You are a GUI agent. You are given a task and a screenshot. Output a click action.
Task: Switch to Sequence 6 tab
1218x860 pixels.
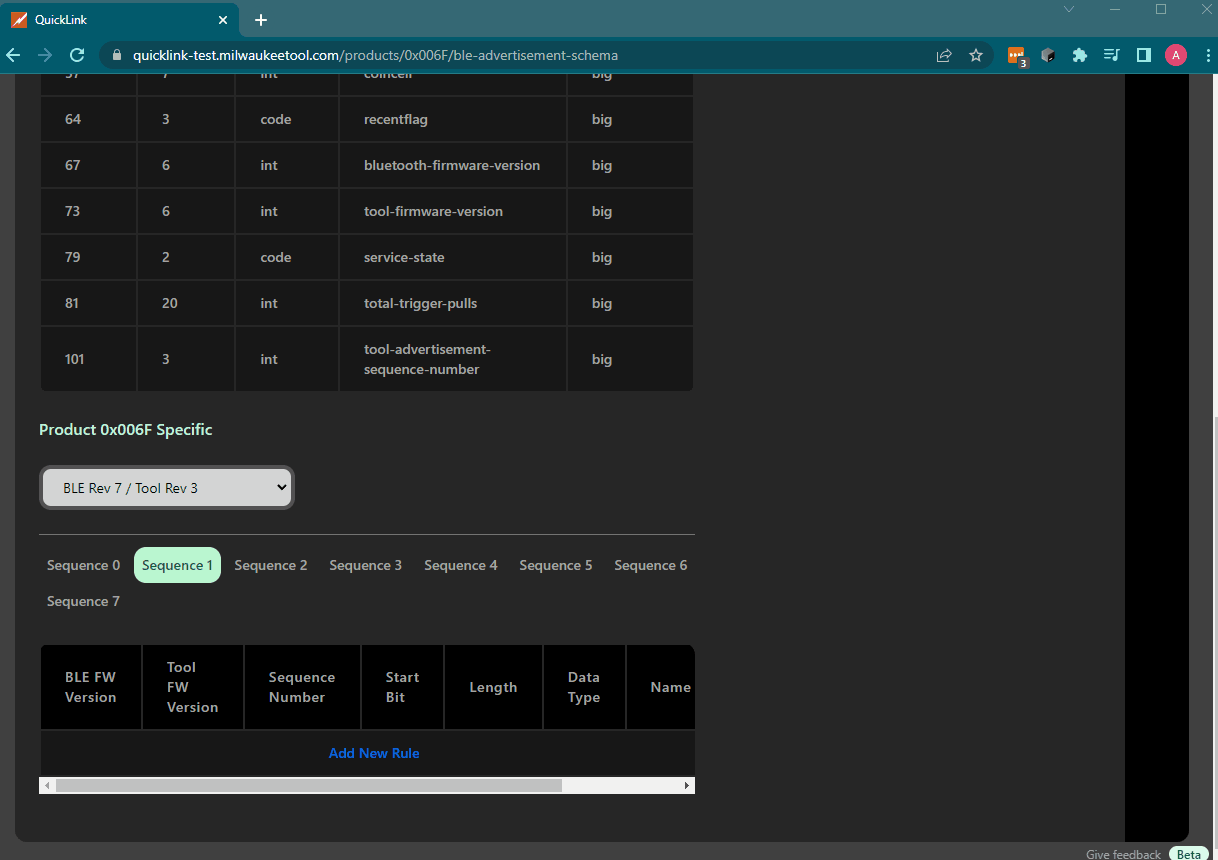(x=651, y=565)
